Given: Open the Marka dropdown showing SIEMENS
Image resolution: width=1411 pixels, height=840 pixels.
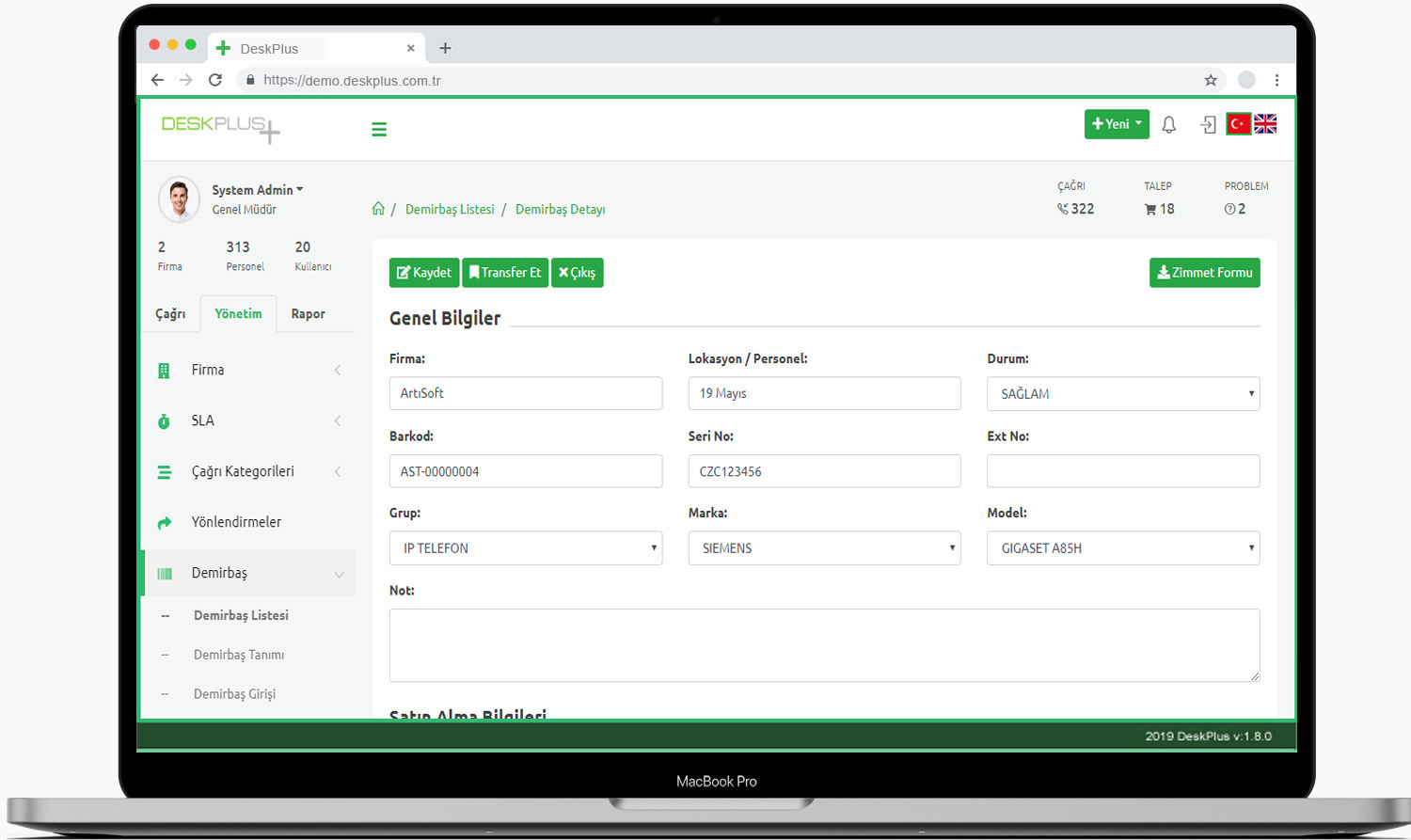Looking at the screenshot, I should 824,548.
